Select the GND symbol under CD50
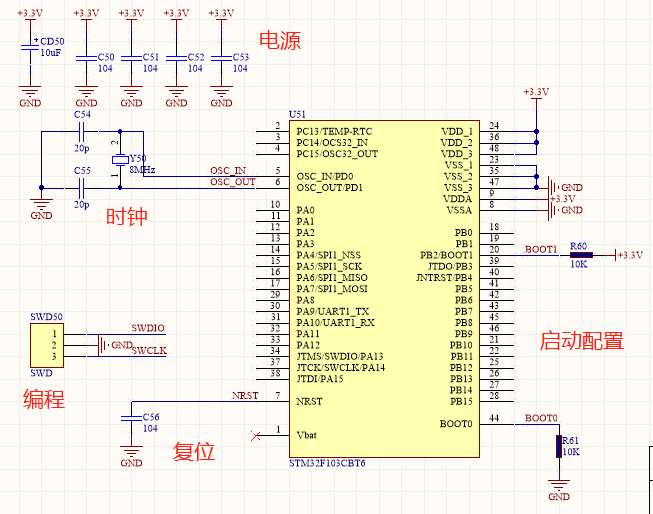This screenshot has height=514, width=653. click(x=30, y=97)
